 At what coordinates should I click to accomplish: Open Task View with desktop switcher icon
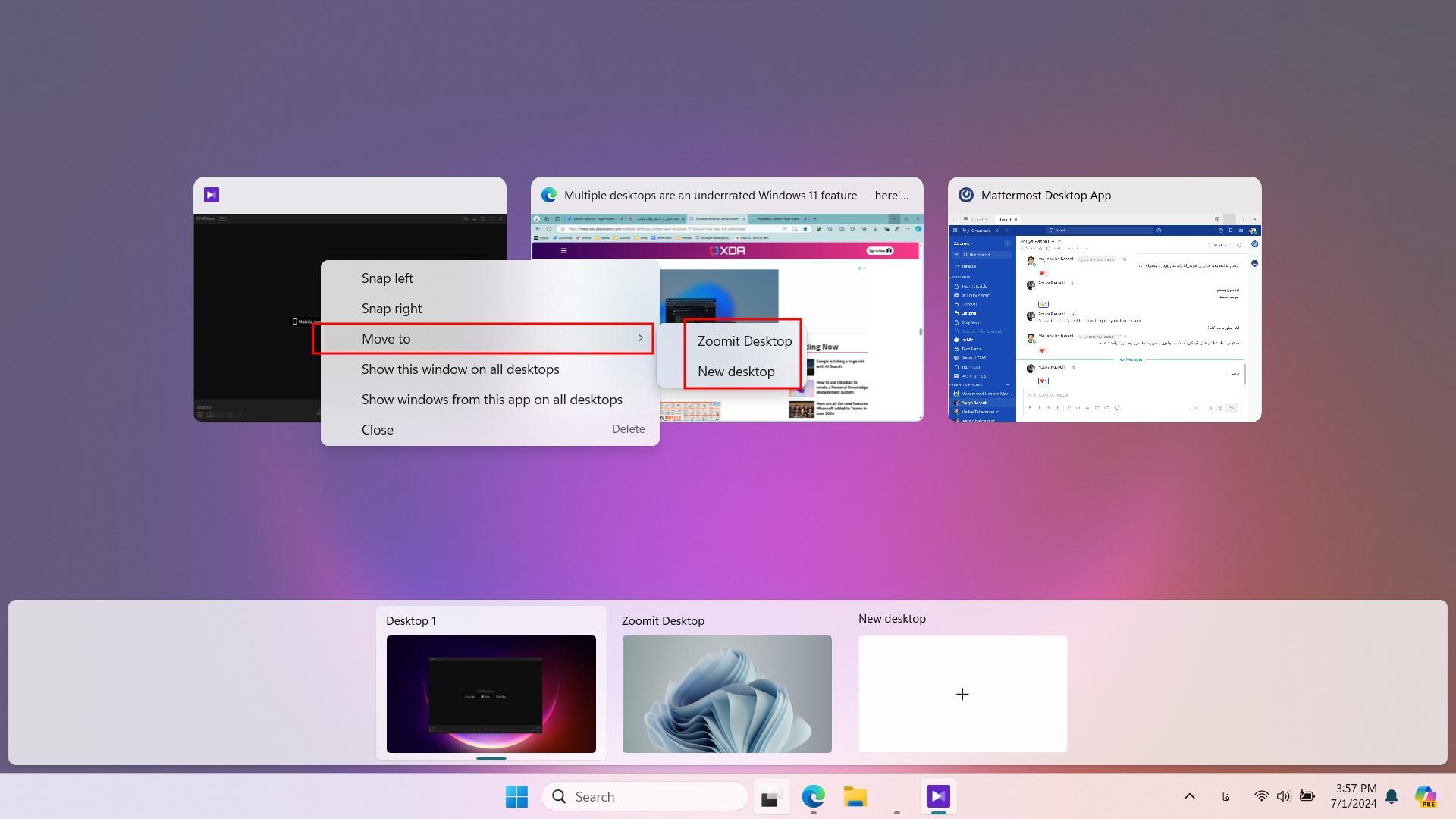[770, 796]
